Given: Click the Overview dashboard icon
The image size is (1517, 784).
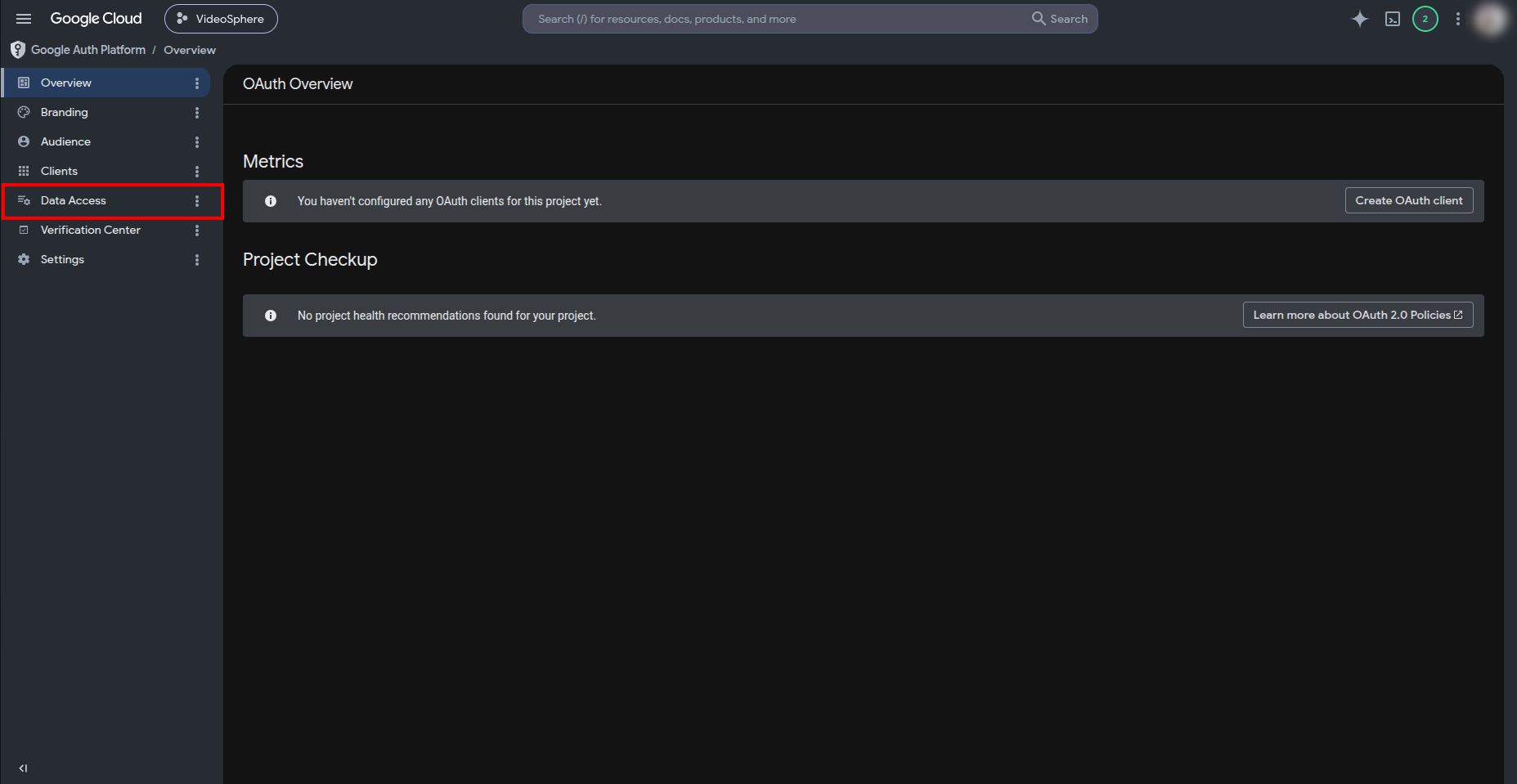Looking at the screenshot, I should [x=24, y=83].
